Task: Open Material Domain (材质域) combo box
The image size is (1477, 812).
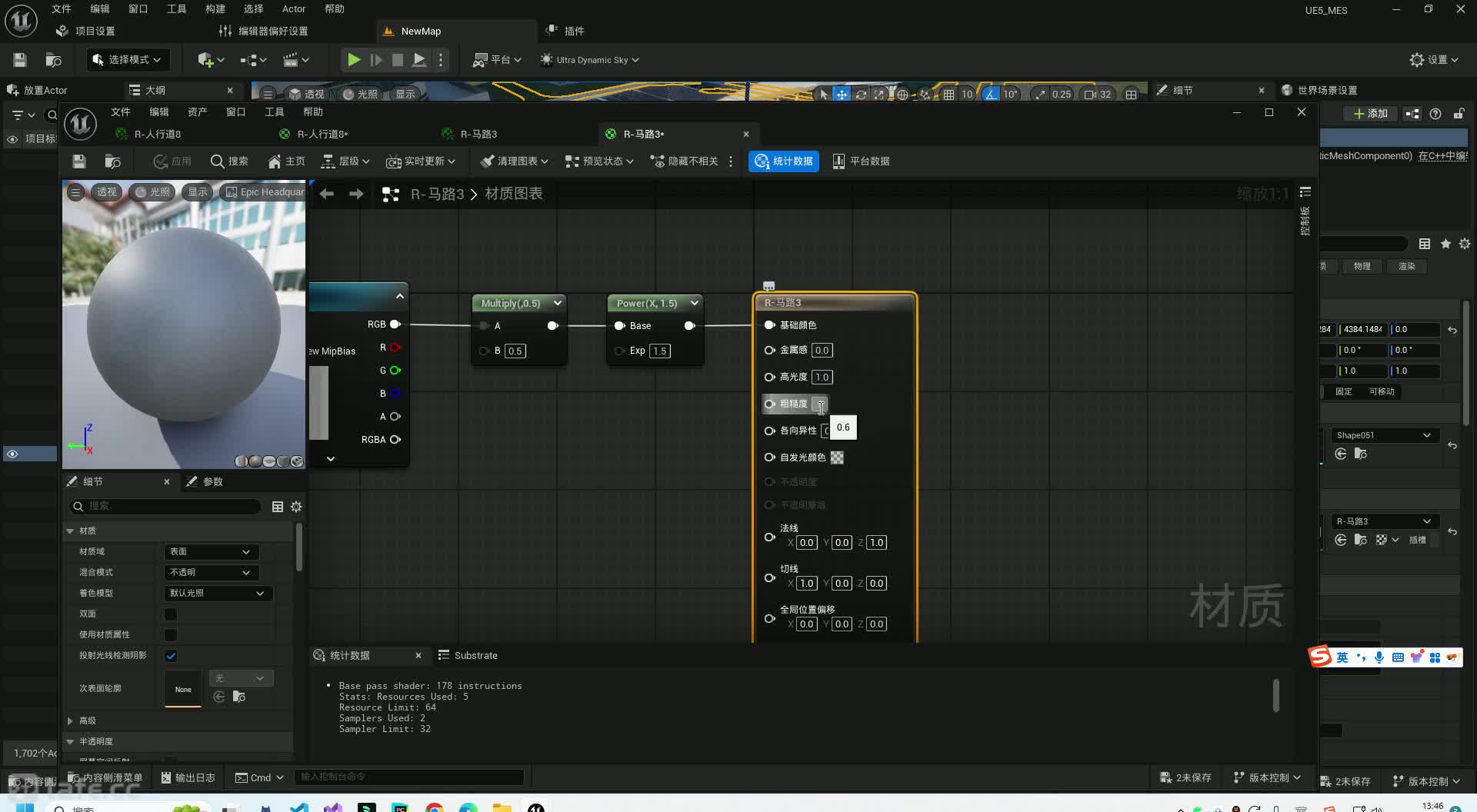Action: [211, 552]
